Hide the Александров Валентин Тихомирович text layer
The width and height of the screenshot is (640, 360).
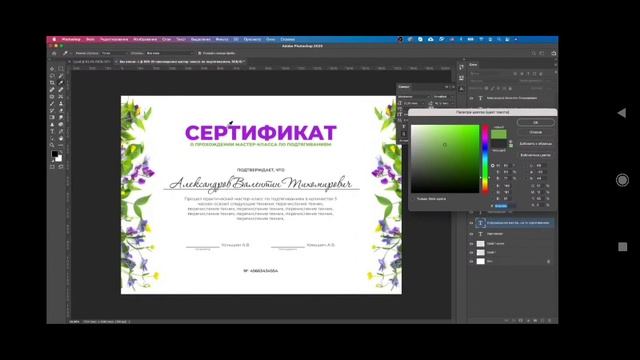tap(471, 98)
